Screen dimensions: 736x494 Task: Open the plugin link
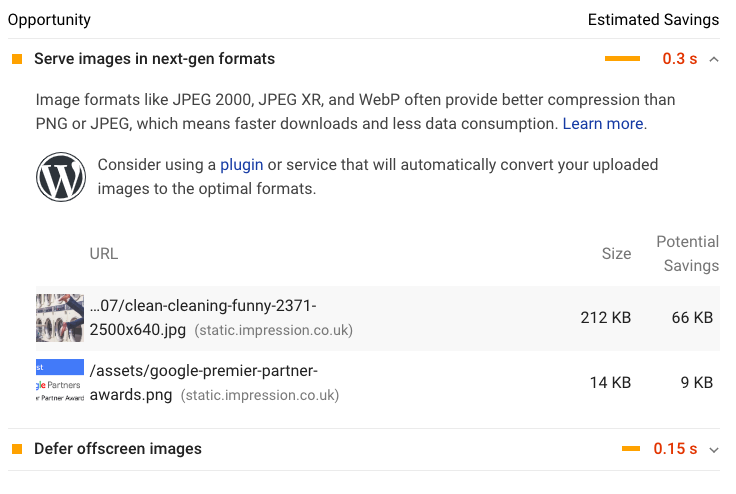point(242,165)
